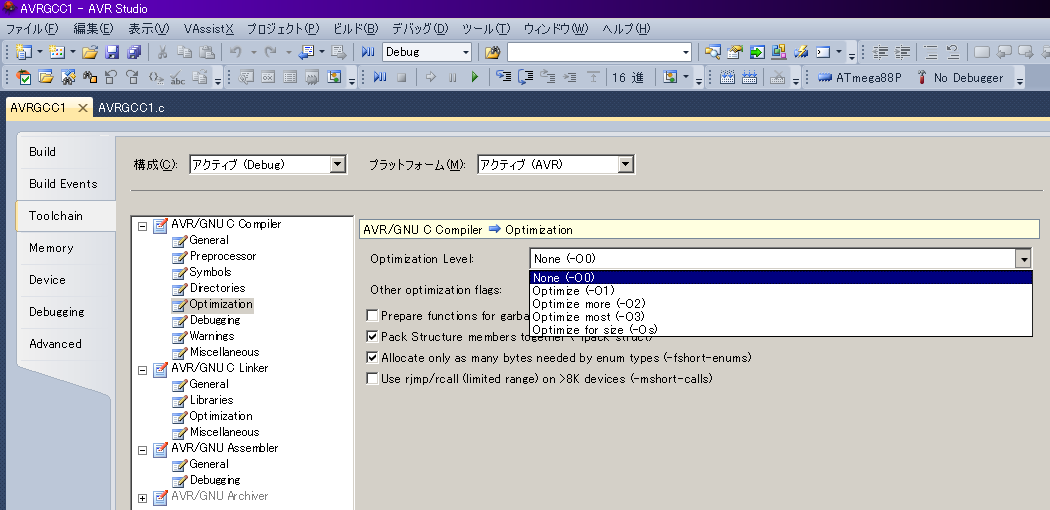Click the Find in Files binoculars-folder icon
The height and width of the screenshot is (510, 1050).
coord(493,52)
